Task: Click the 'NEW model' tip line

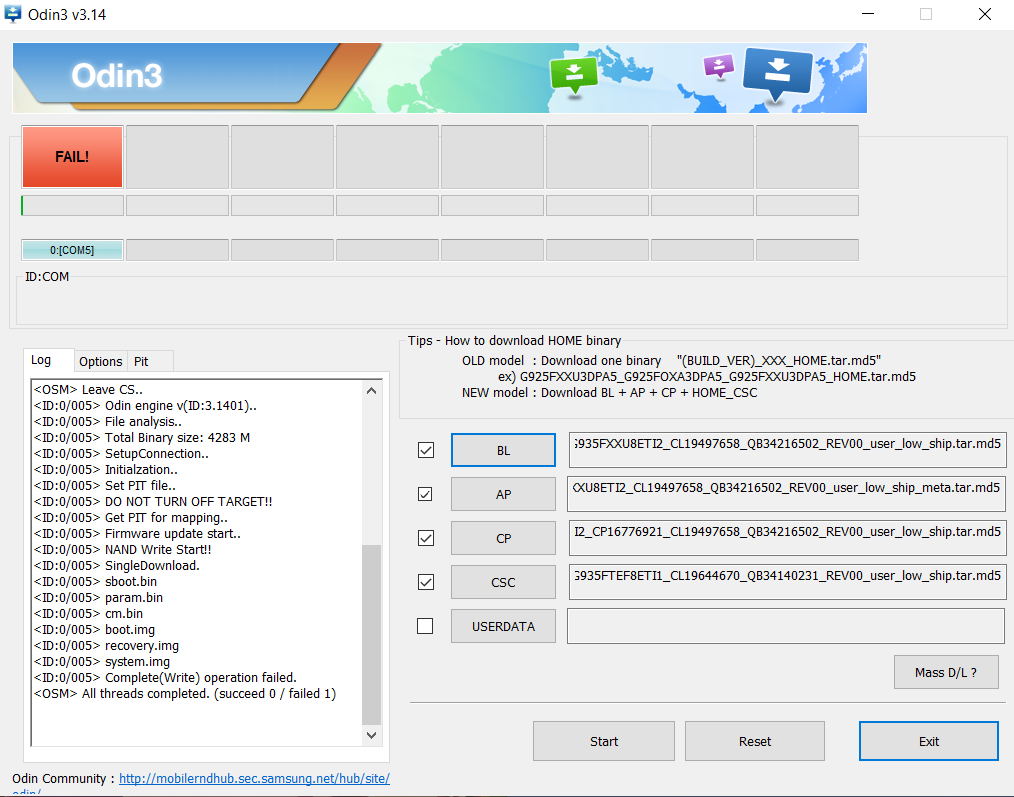Action: pyautogui.click(x=609, y=393)
